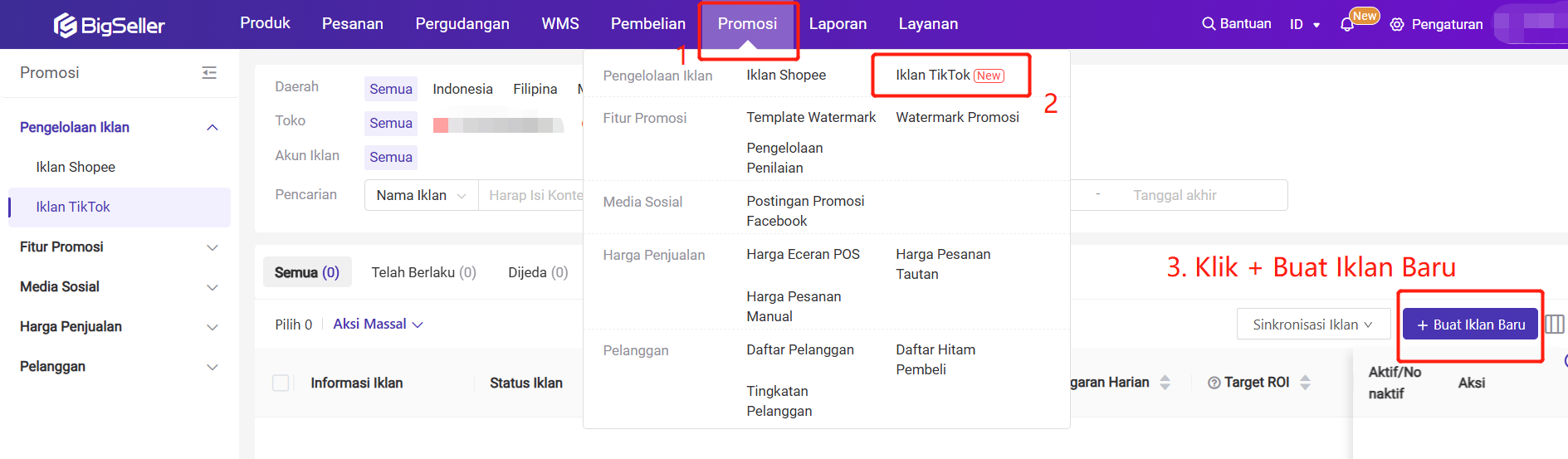Filter Daerah by Semua
The image size is (1568, 459).
(391, 89)
